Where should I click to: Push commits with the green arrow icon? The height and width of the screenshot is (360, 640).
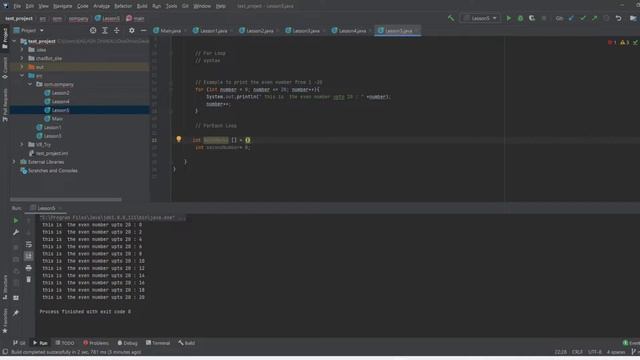coord(594,18)
